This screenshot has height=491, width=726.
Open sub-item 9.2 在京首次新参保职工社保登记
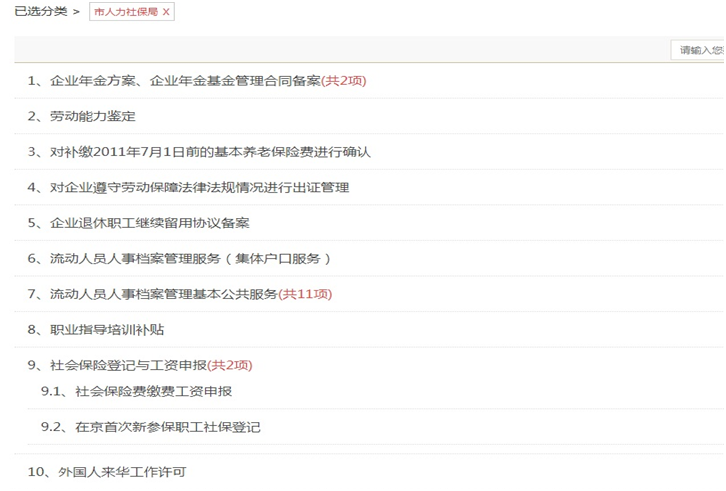tap(167, 427)
